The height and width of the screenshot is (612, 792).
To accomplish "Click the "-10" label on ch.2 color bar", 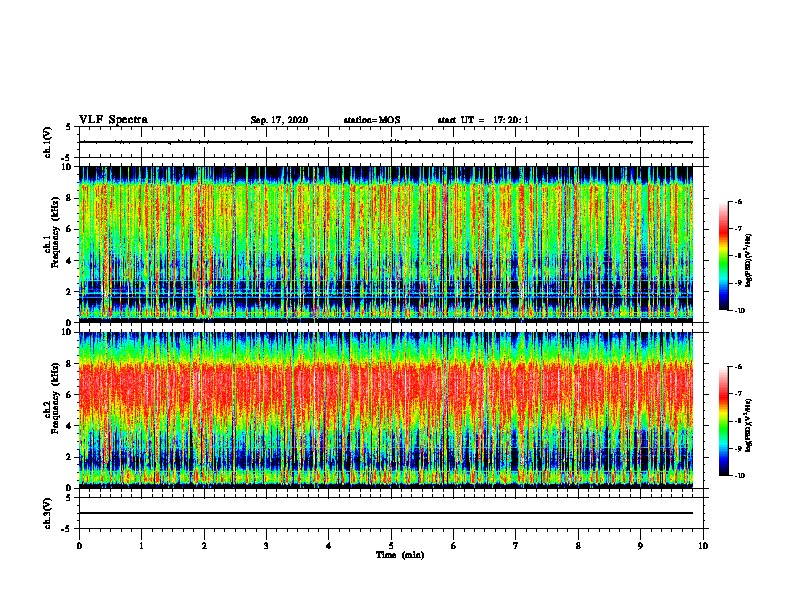I will pyautogui.click(x=740, y=475).
